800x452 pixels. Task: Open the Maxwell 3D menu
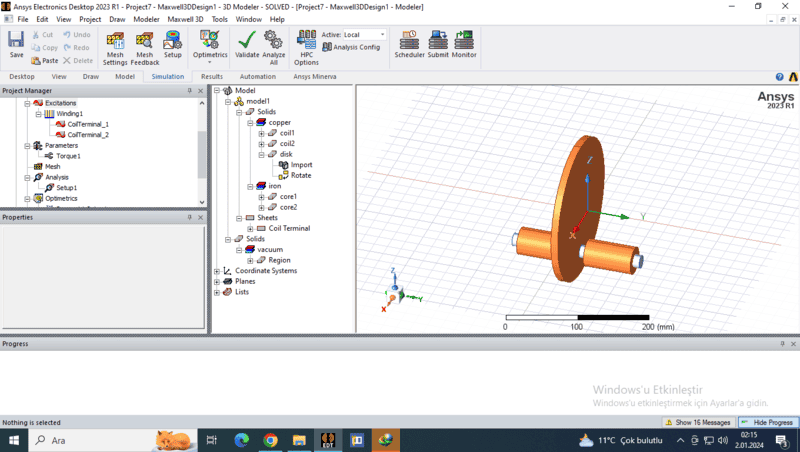(185, 19)
